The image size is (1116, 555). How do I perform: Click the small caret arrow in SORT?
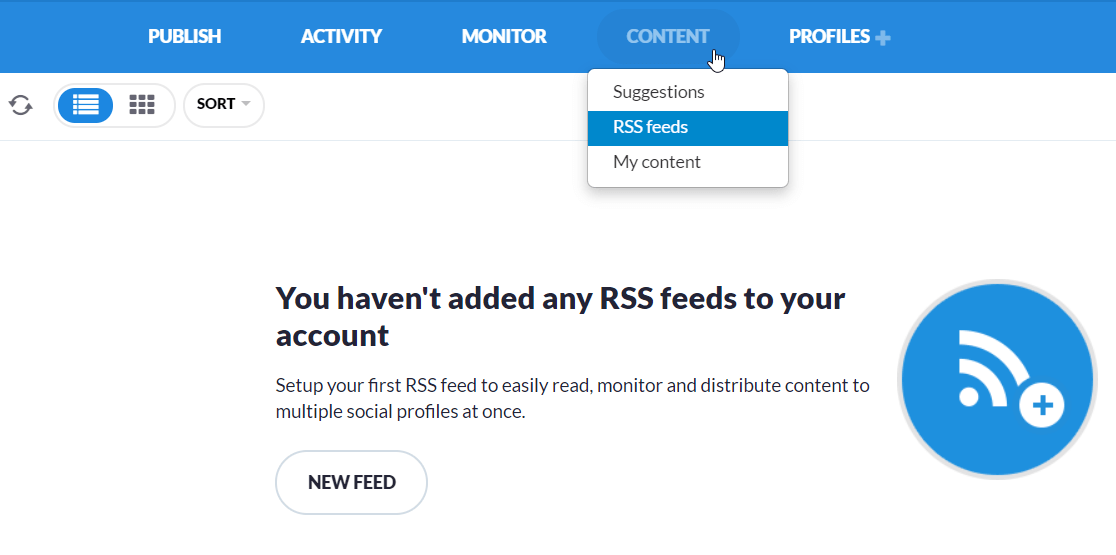246,104
